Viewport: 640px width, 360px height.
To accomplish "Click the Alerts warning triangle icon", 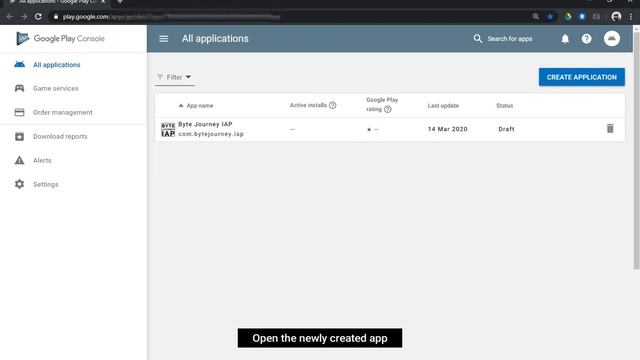I will 20,160.
